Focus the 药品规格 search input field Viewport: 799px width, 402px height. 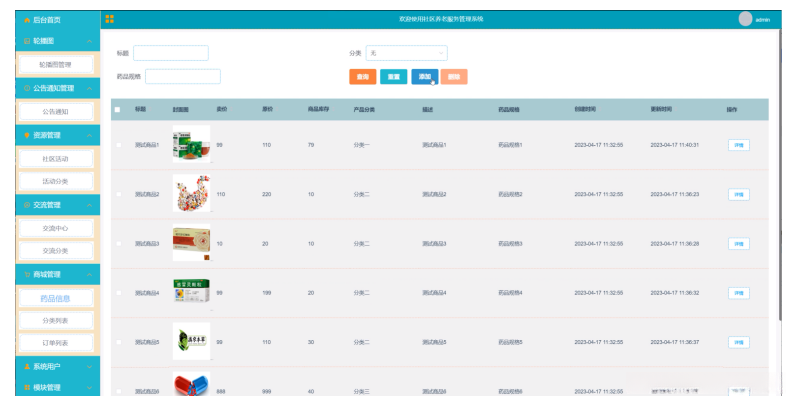pos(183,76)
